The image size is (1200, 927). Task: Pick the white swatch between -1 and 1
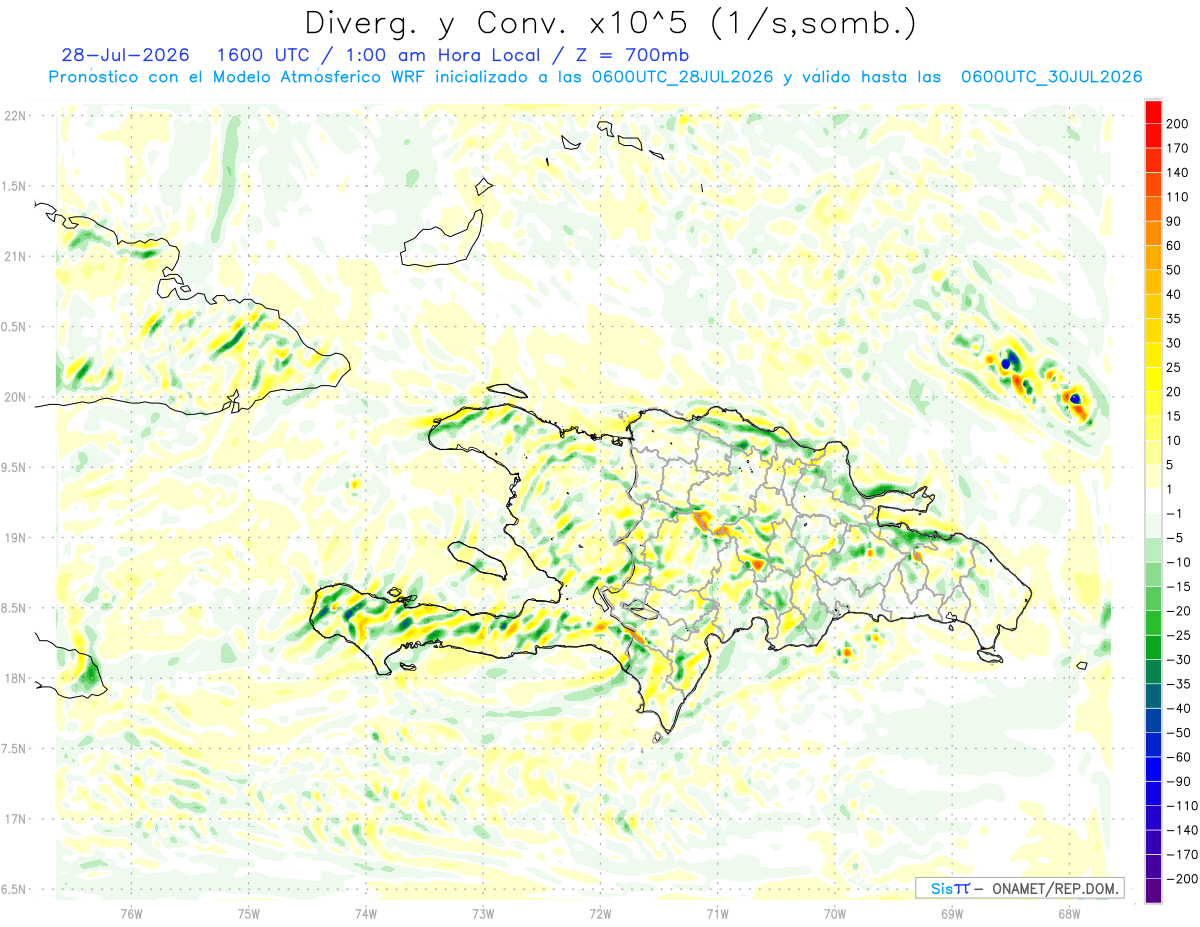coord(1153,501)
